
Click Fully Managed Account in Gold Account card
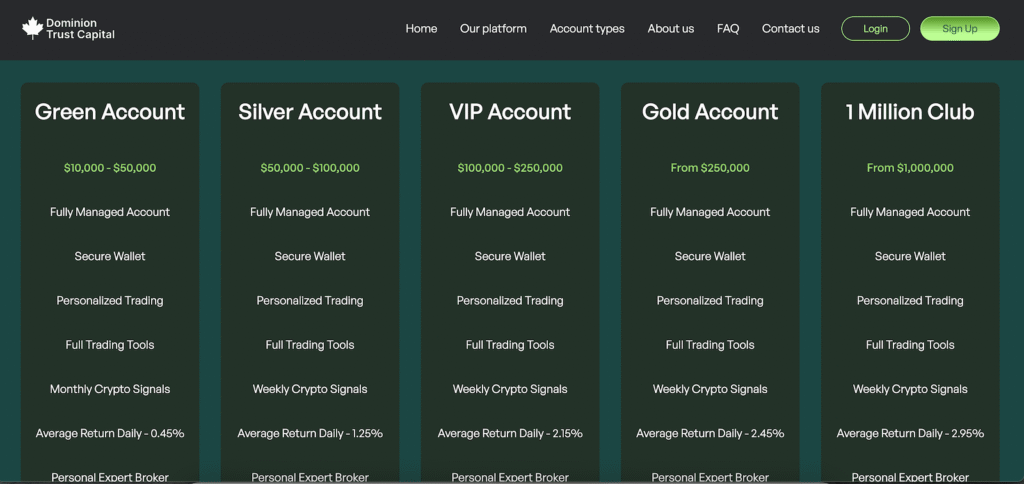tap(710, 212)
